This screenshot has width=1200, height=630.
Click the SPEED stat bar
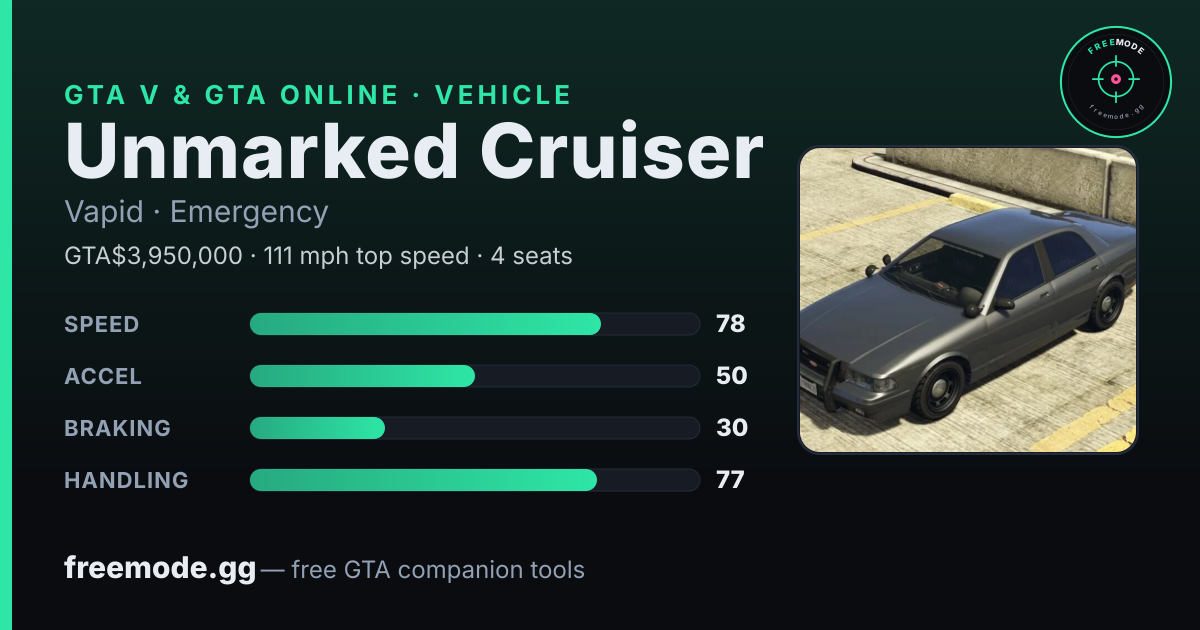pos(474,324)
